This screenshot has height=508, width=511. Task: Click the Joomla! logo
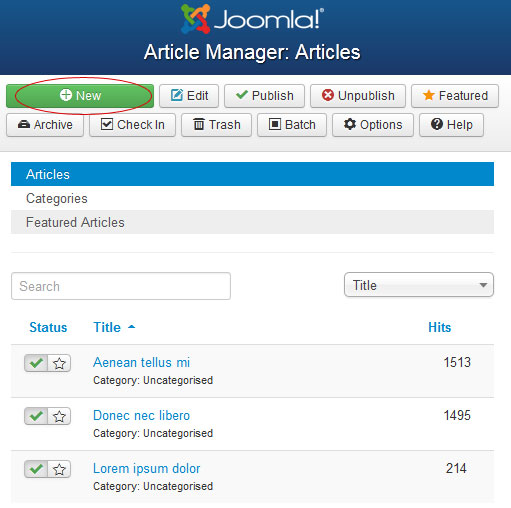[252, 19]
